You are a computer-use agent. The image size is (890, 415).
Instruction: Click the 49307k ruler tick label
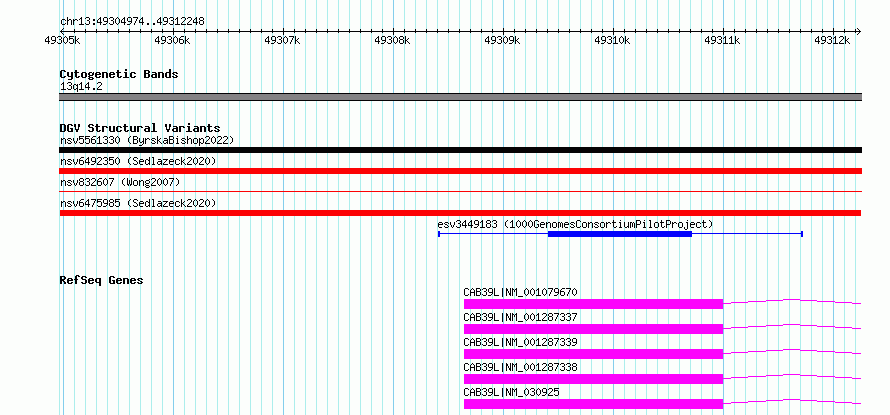(283, 41)
